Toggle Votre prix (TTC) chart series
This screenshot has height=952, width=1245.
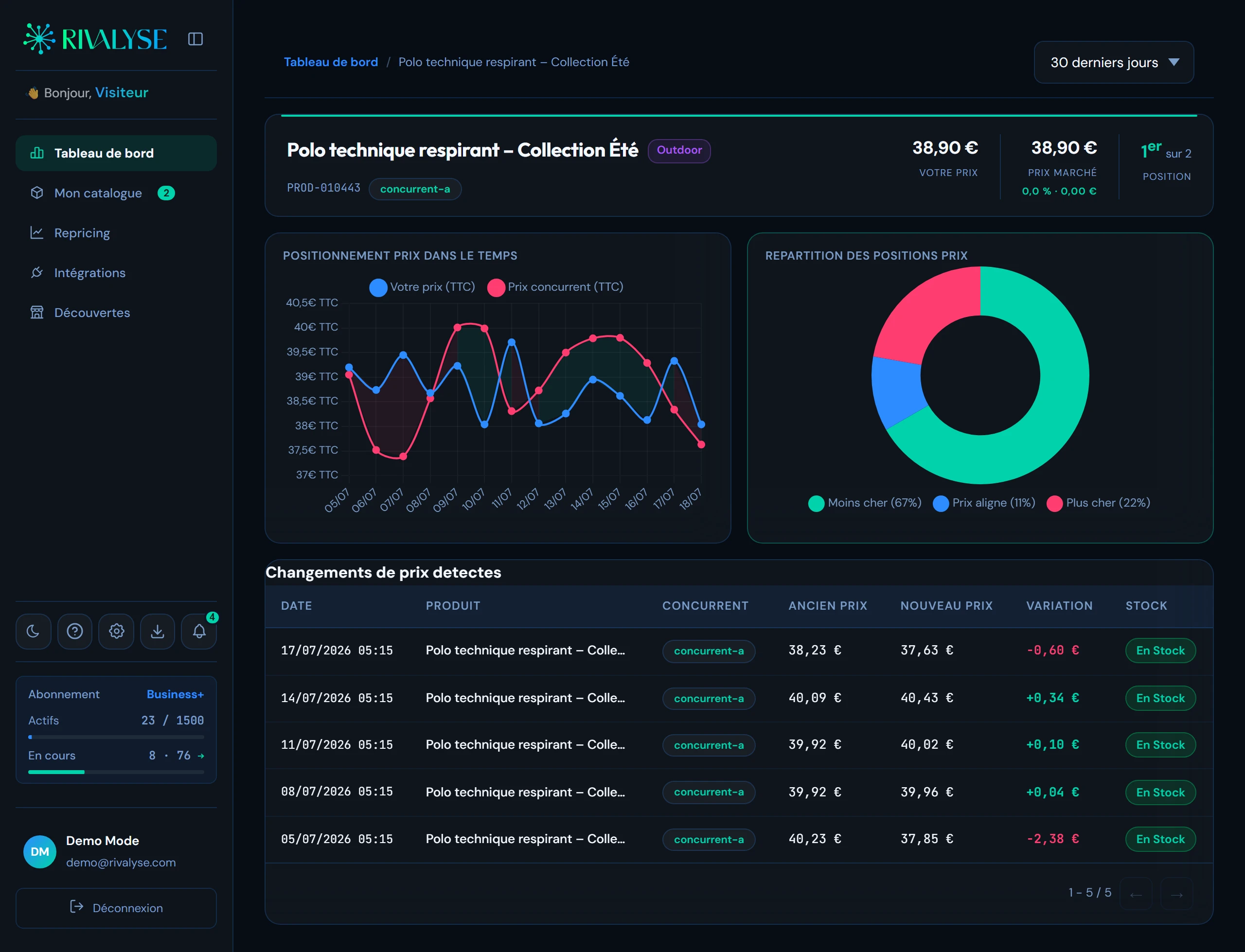(x=422, y=287)
